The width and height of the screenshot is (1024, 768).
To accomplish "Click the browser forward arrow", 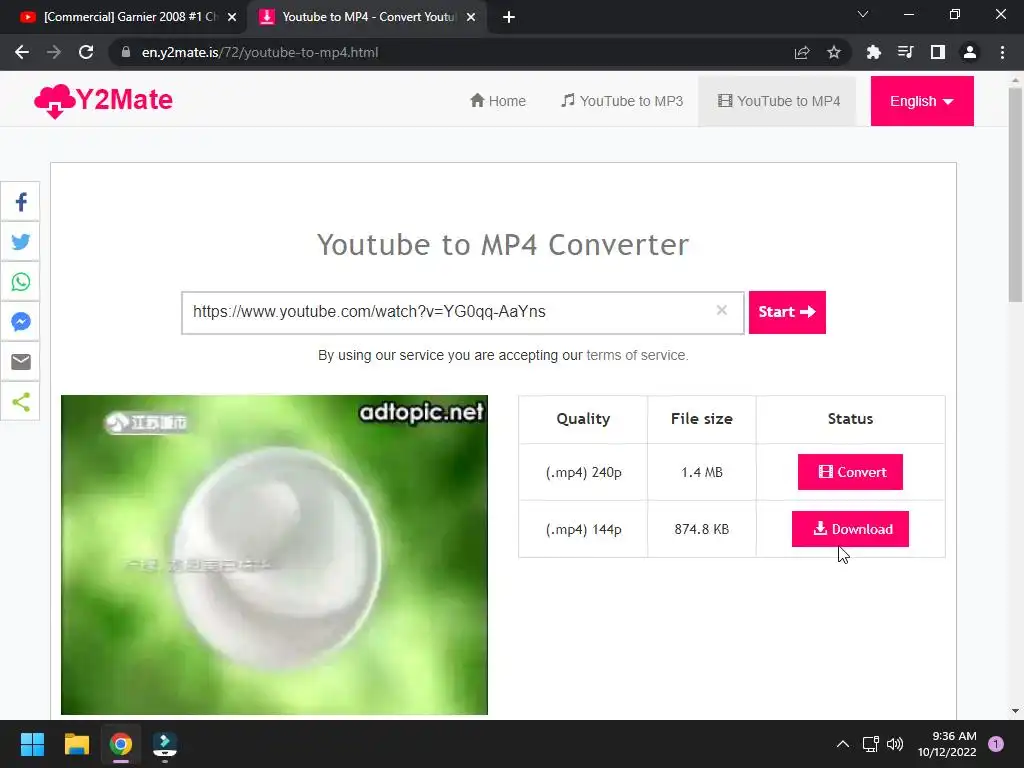I will (x=54, y=52).
